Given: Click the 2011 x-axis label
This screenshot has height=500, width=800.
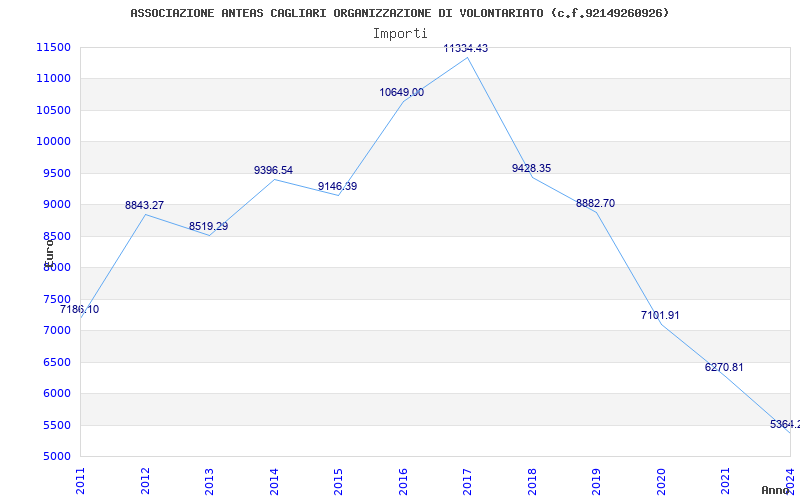Looking at the screenshot, I should tap(81, 481).
